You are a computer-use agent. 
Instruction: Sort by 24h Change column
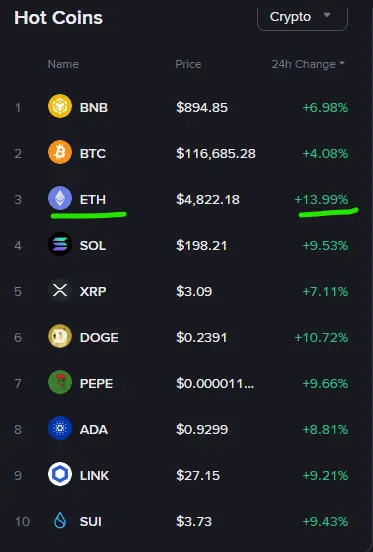tap(303, 64)
